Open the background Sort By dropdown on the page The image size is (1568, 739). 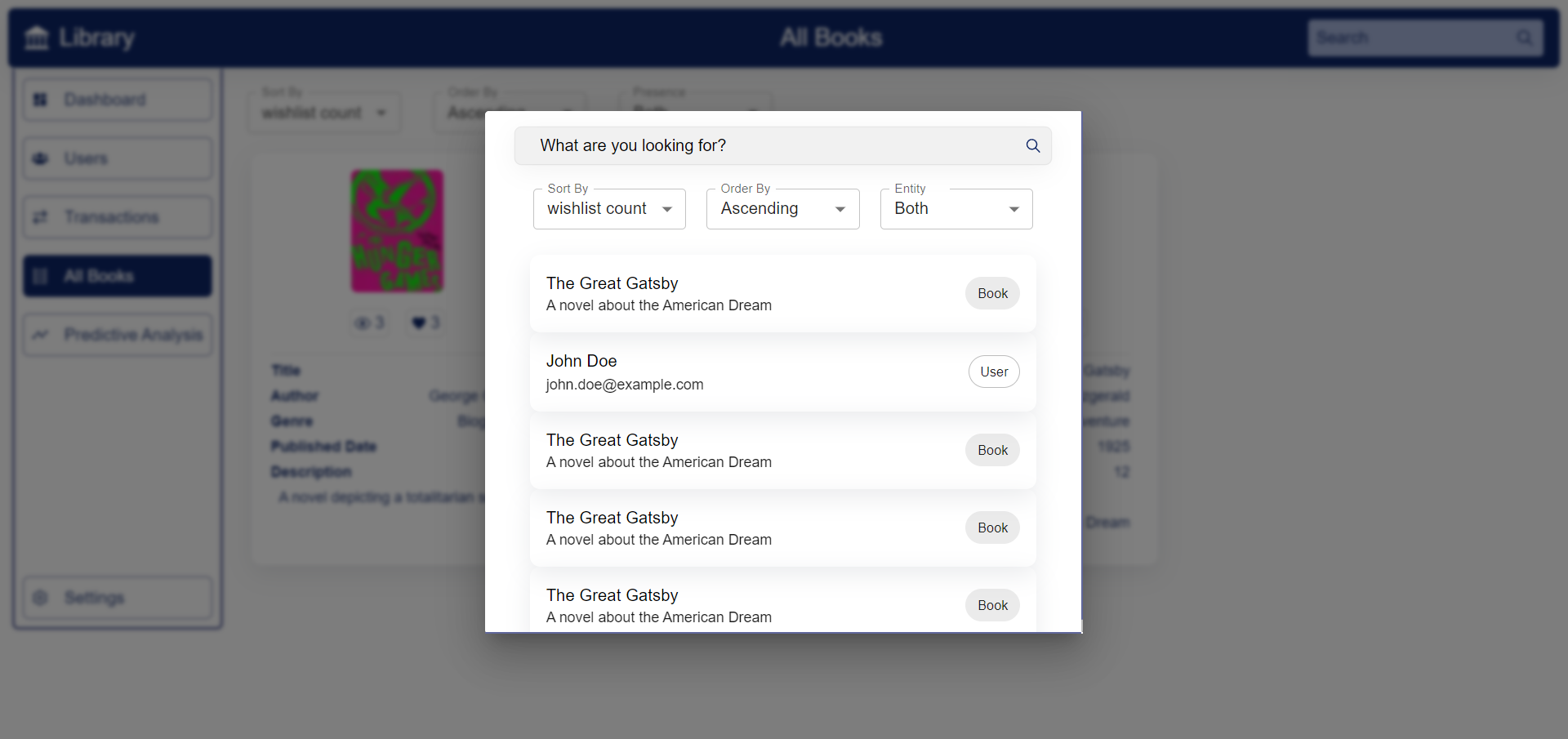[x=324, y=113]
